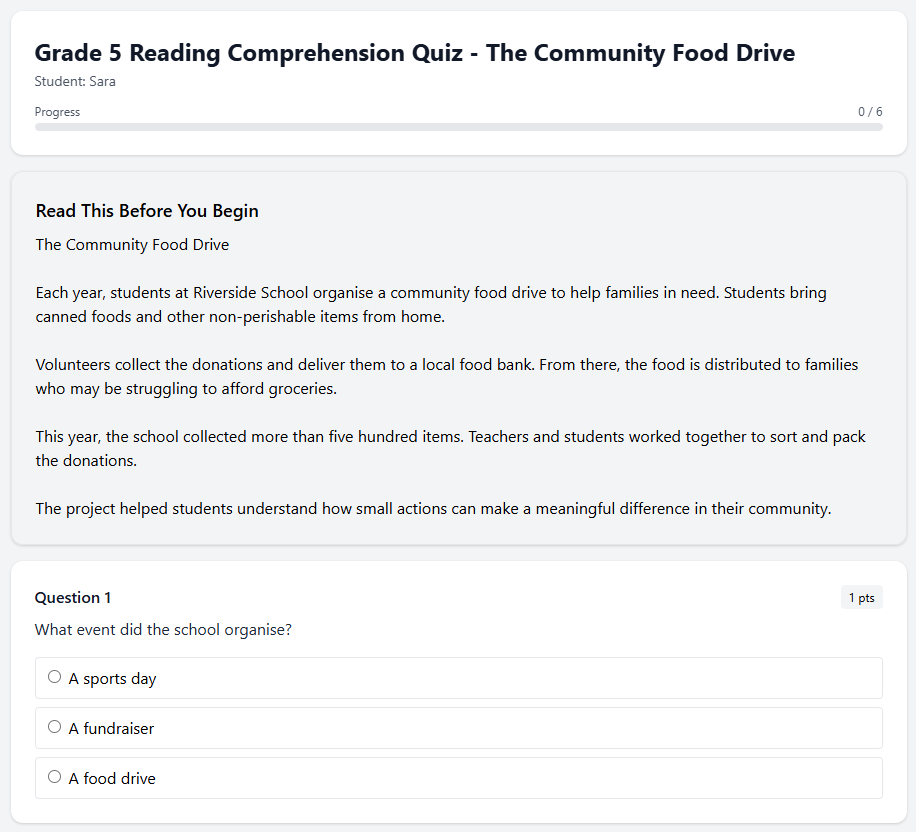Click the "What event did the school organise?" text
The image size is (916, 832).
tap(163, 629)
